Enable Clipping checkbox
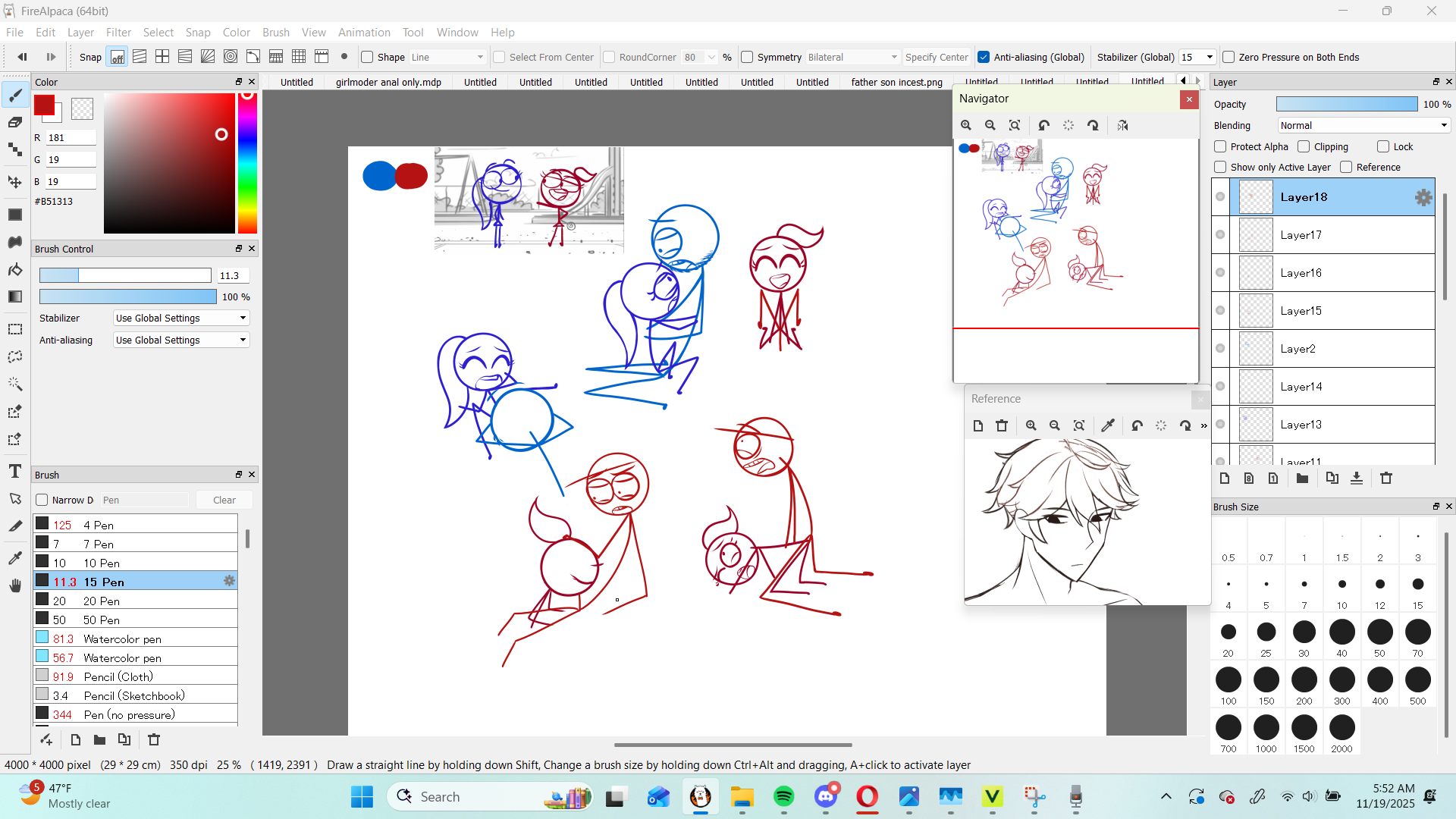Image resolution: width=1456 pixels, height=819 pixels. (x=1304, y=146)
